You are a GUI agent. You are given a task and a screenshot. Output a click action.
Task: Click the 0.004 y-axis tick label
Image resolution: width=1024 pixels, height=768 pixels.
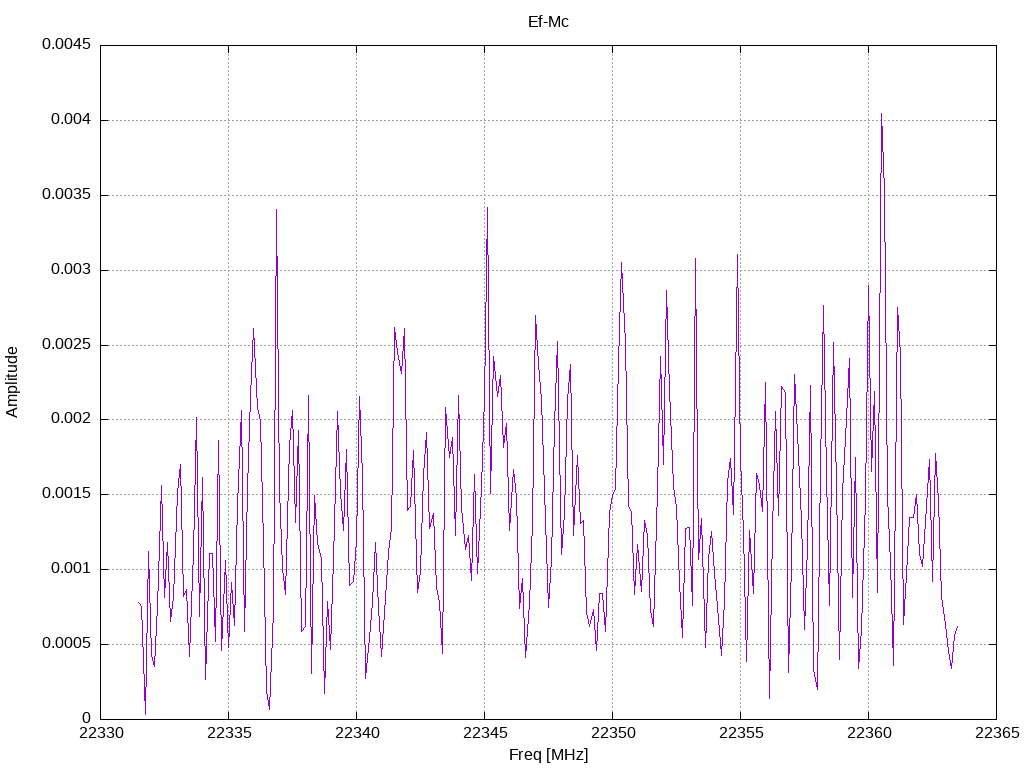(71, 120)
